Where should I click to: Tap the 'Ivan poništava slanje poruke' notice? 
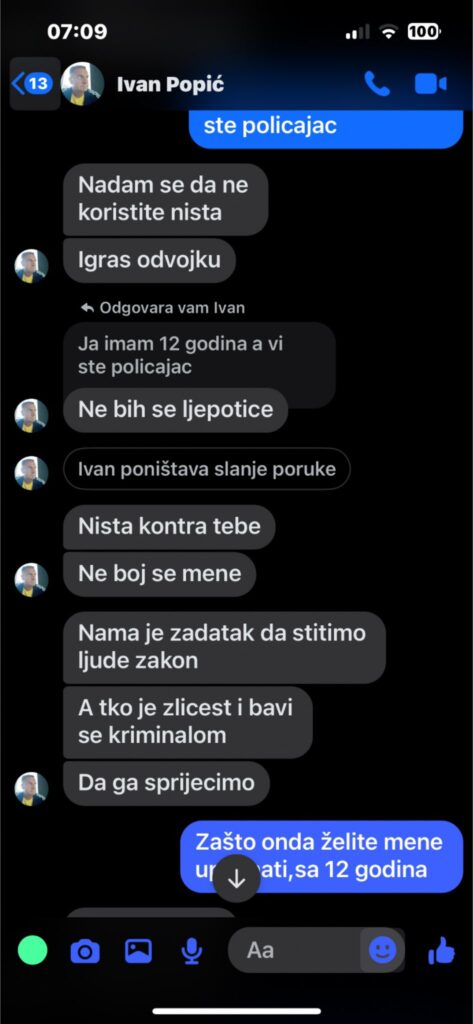coord(207,469)
